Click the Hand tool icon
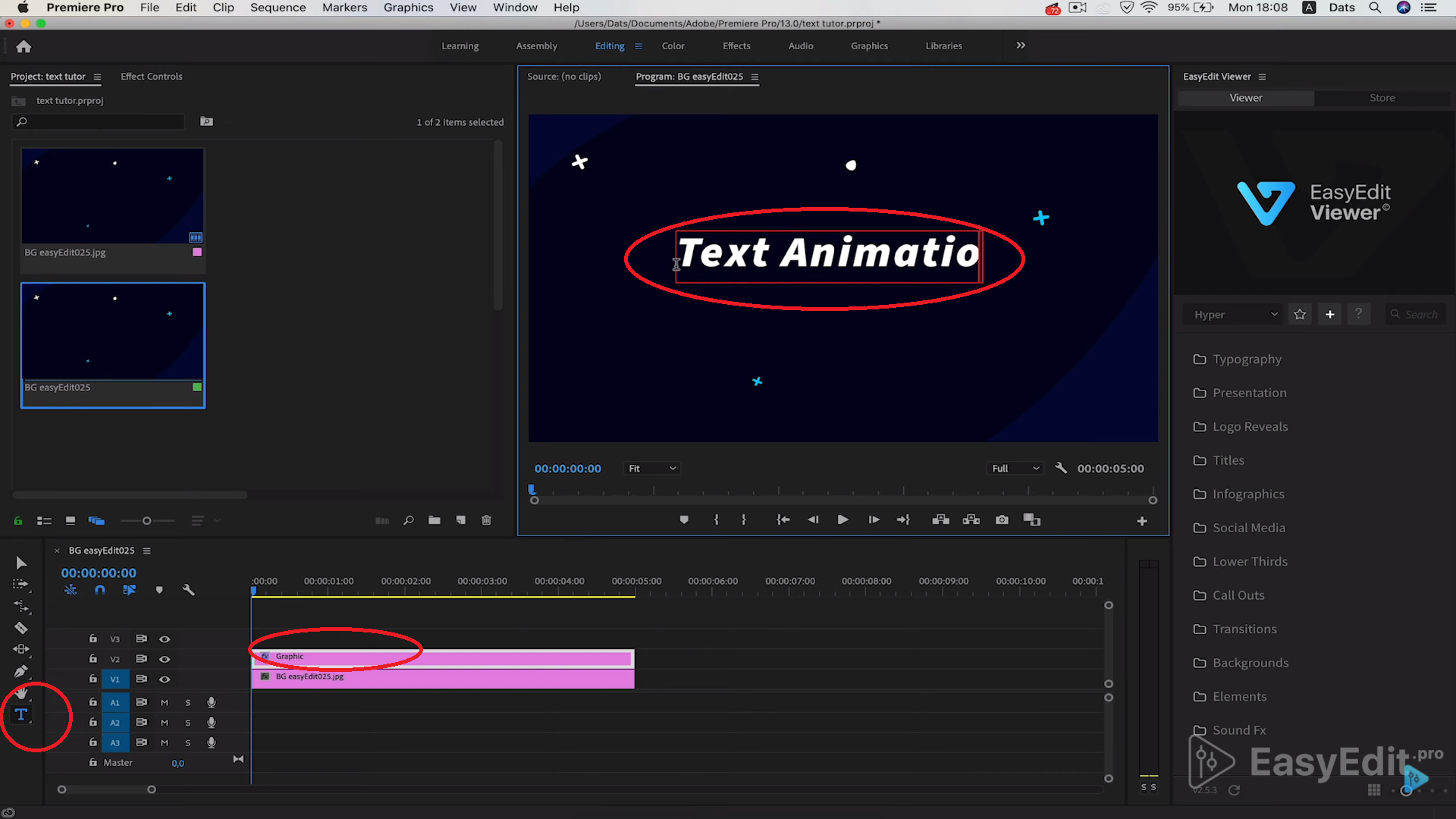Screen dimensions: 1456x819 (x=20, y=693)
